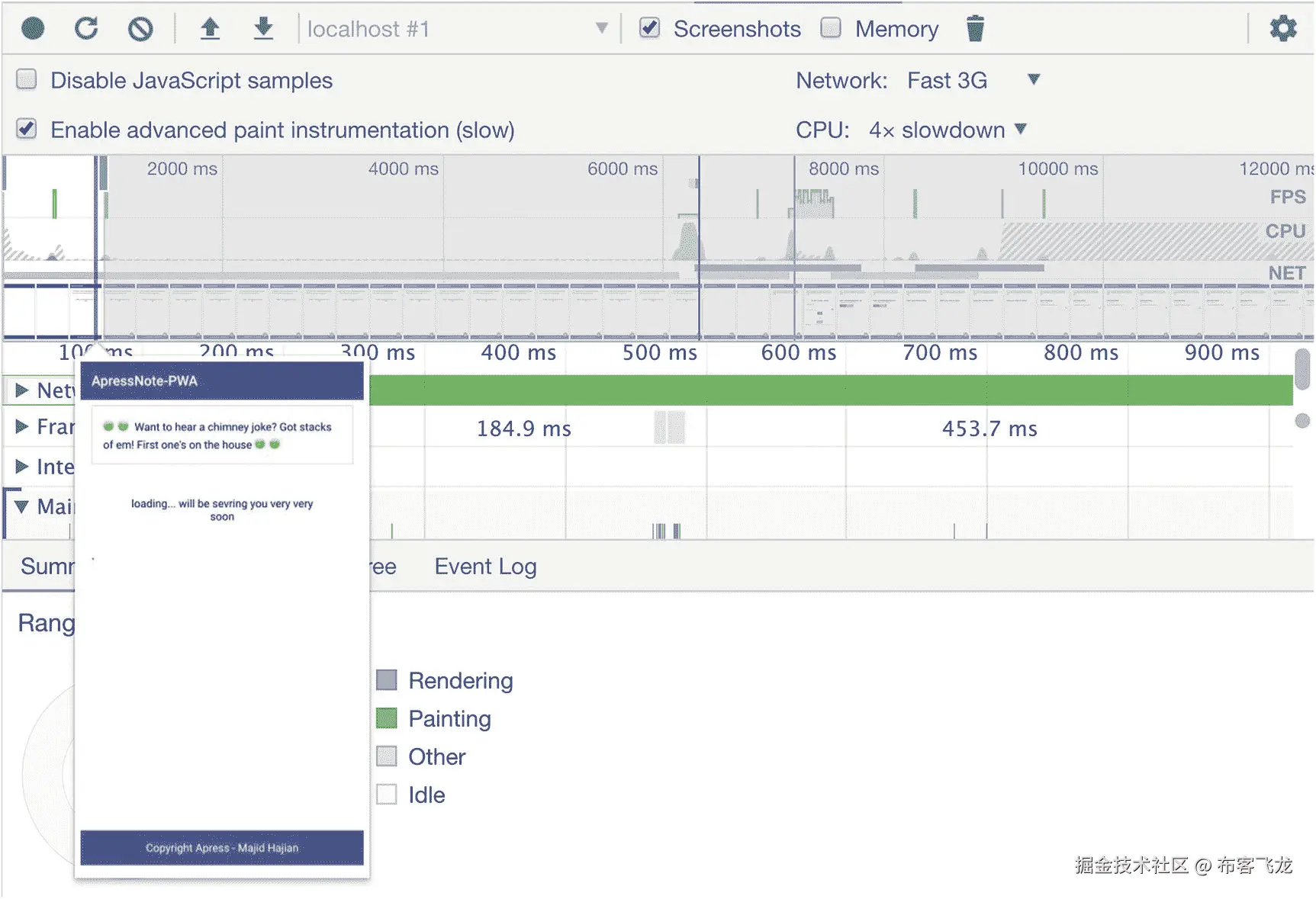
Task: Select the 453.7 ms frame
Action: (x=989, y=429)
